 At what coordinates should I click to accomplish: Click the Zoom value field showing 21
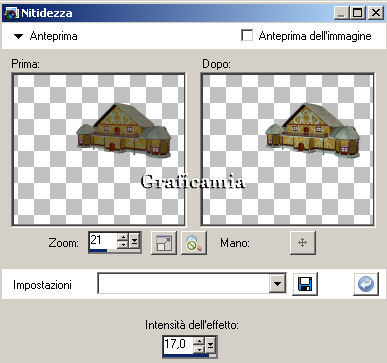(x=103, y=240)
